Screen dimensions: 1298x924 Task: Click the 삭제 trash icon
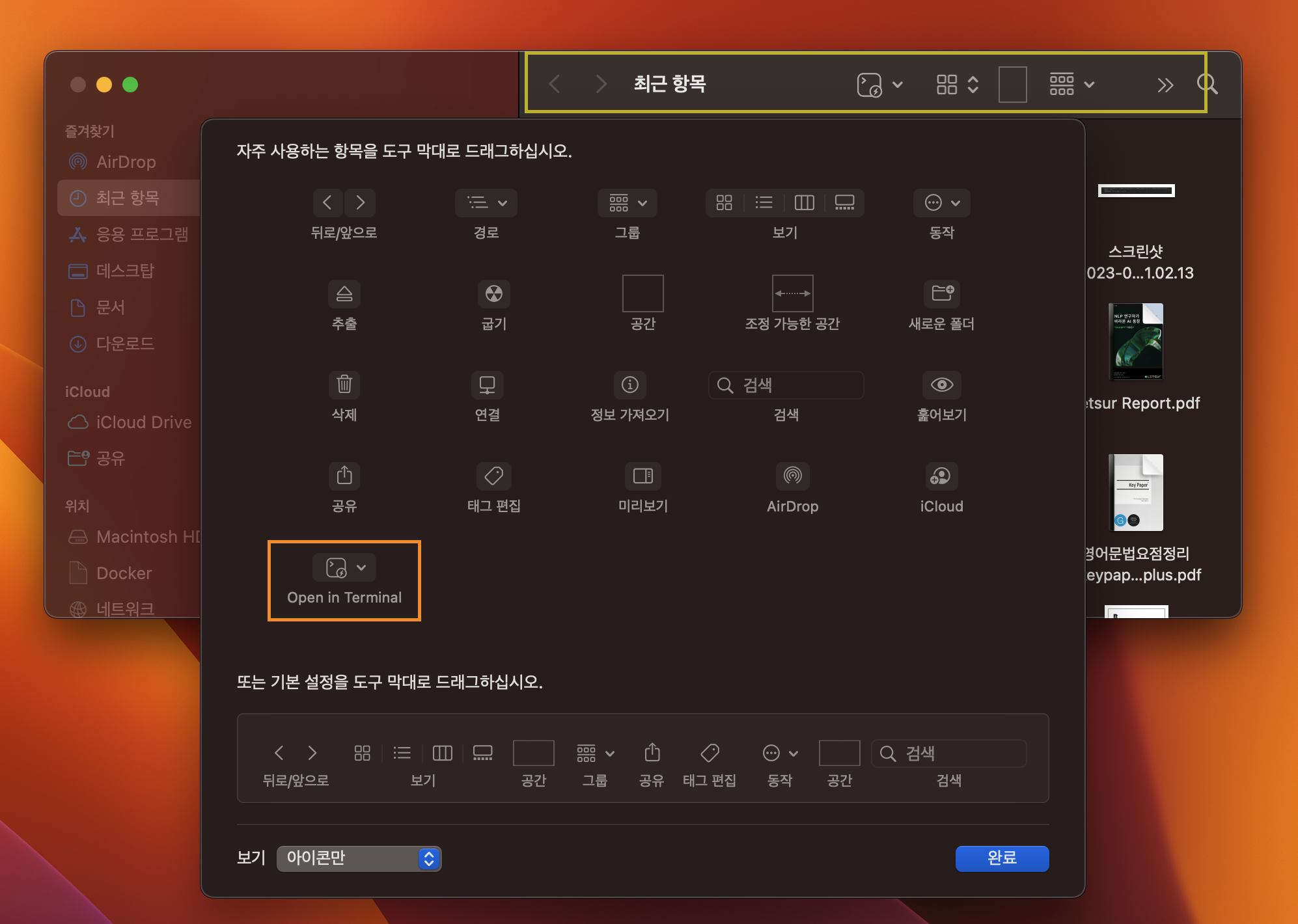[344, 385]
